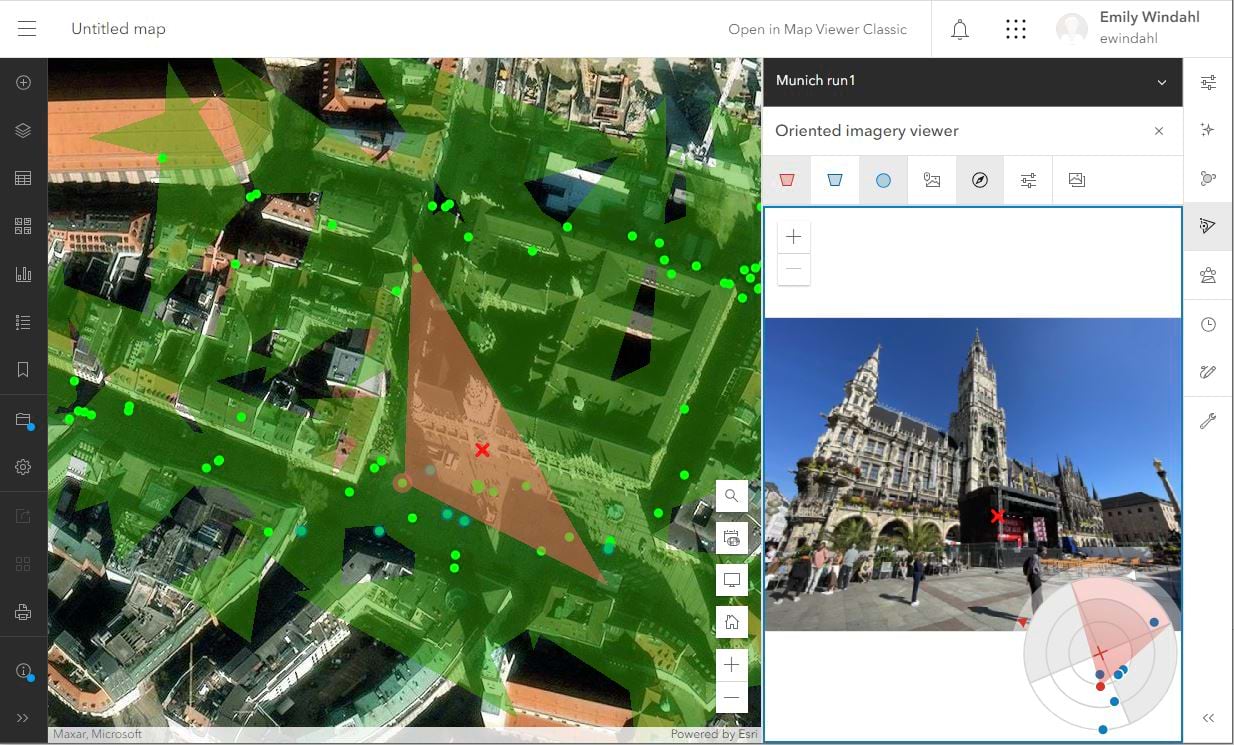Screen dimensions: 1234x745
Task: Click the default map extent home button
Action: 731,621
